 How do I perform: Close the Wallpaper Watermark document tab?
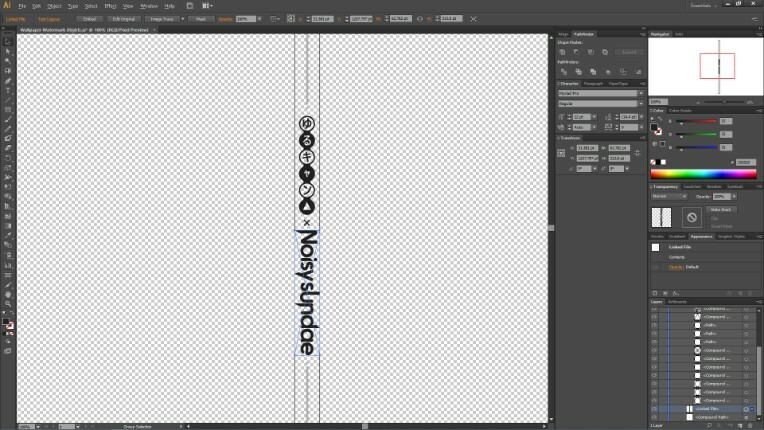tap(154, 30)
